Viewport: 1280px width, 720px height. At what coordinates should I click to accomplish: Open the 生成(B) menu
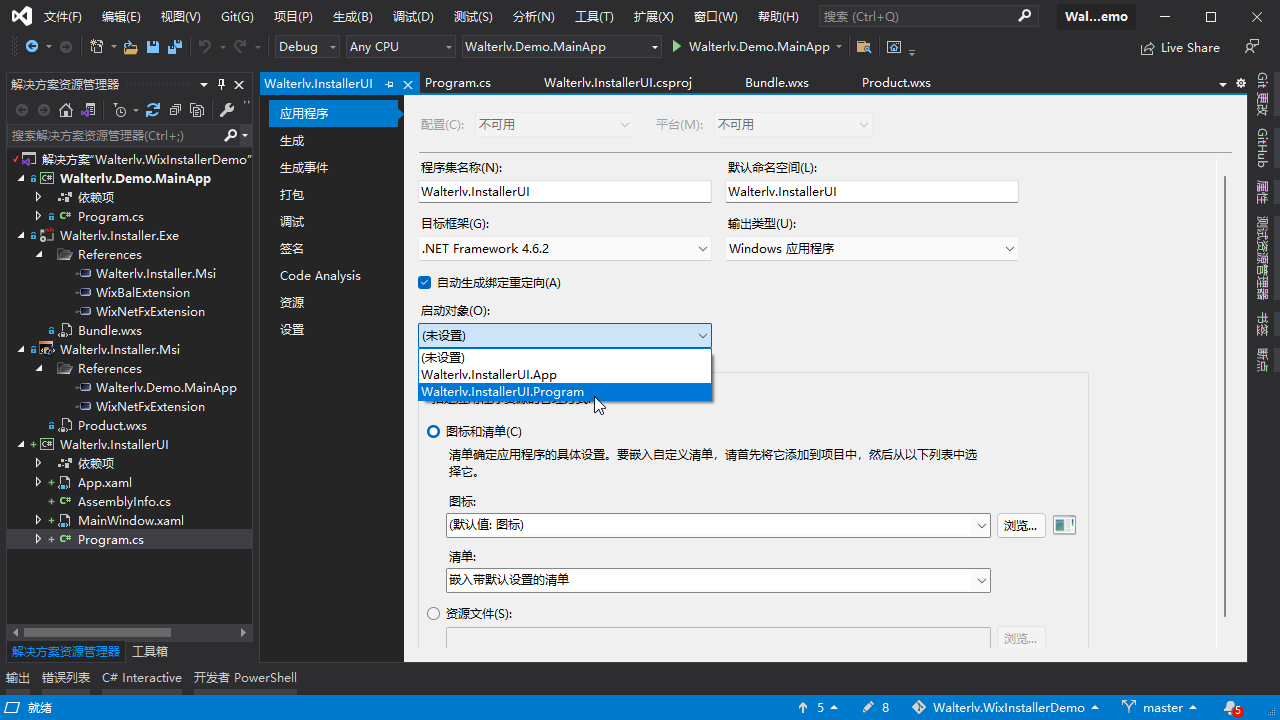[x=352, y=17]
